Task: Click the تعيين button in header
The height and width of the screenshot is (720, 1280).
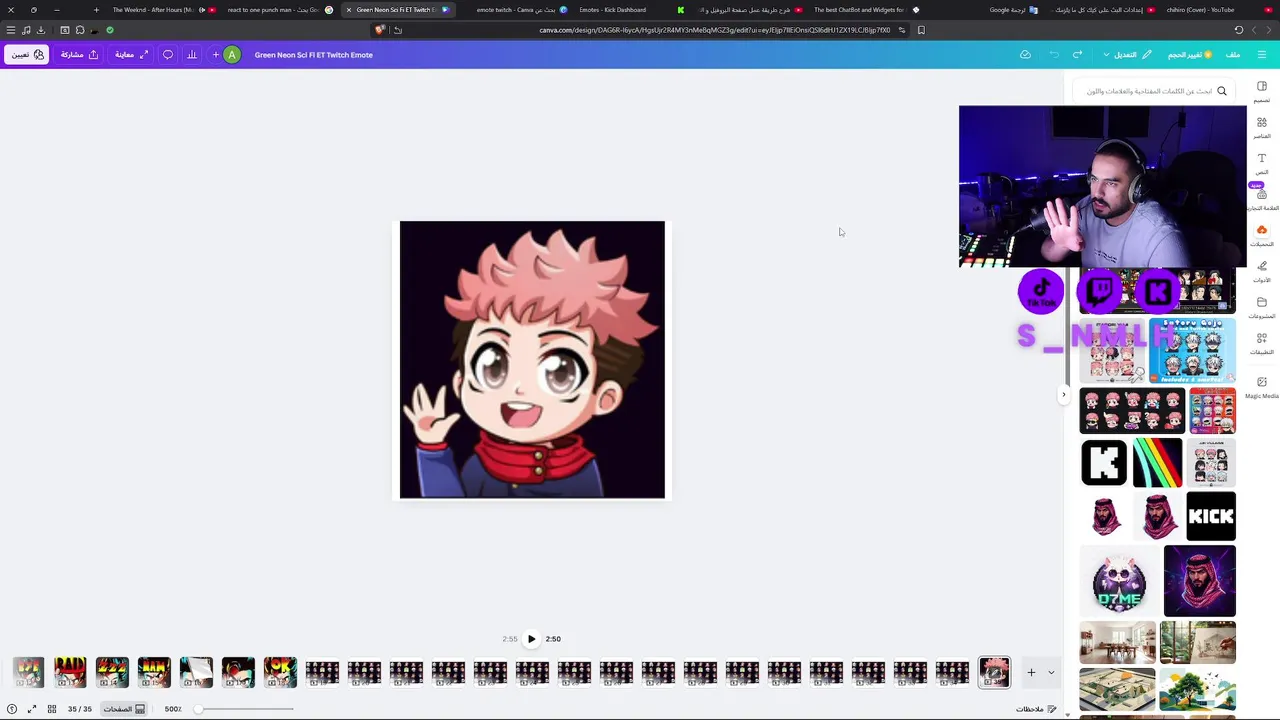Action: click(x=24, y=55)
